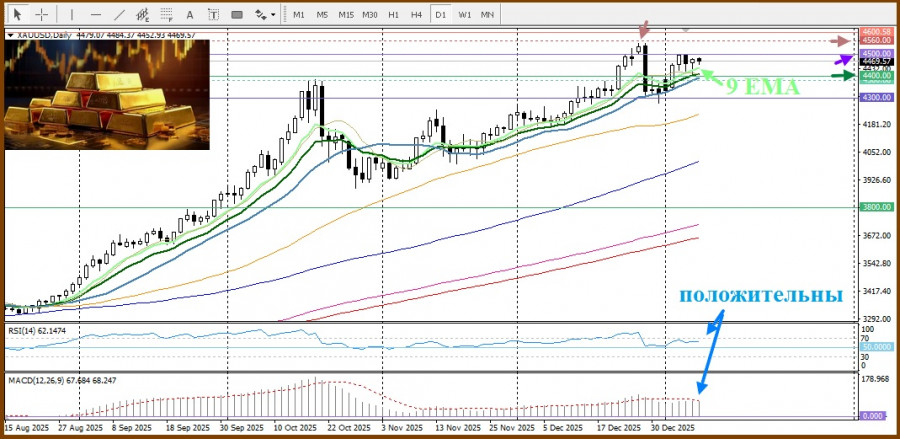Click the gold bars image on chart
Image resolution: width=900 pixels, height=439 pixels.
click(x=107, y=94)
